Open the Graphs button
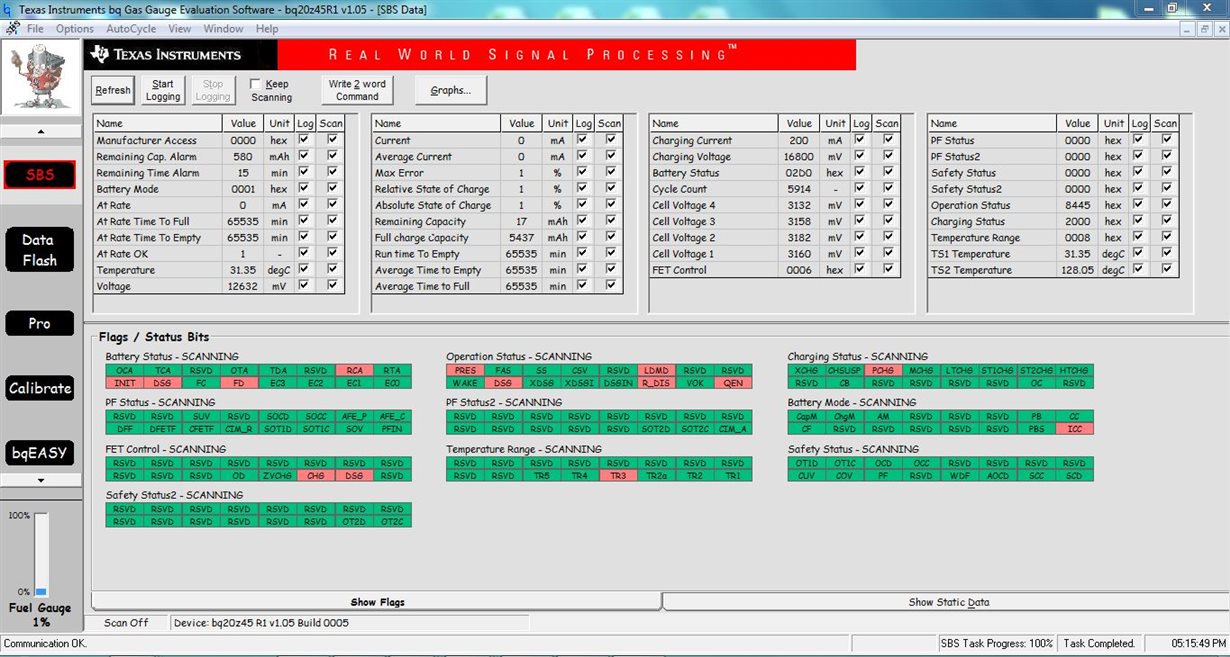Screen dimensions: 1230x657 click(x=450, y=90)
